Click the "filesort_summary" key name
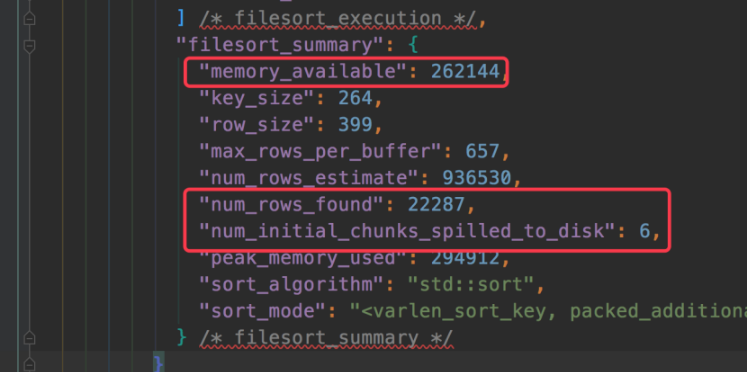This screenshot has height=372, width=748. [280, 45]
